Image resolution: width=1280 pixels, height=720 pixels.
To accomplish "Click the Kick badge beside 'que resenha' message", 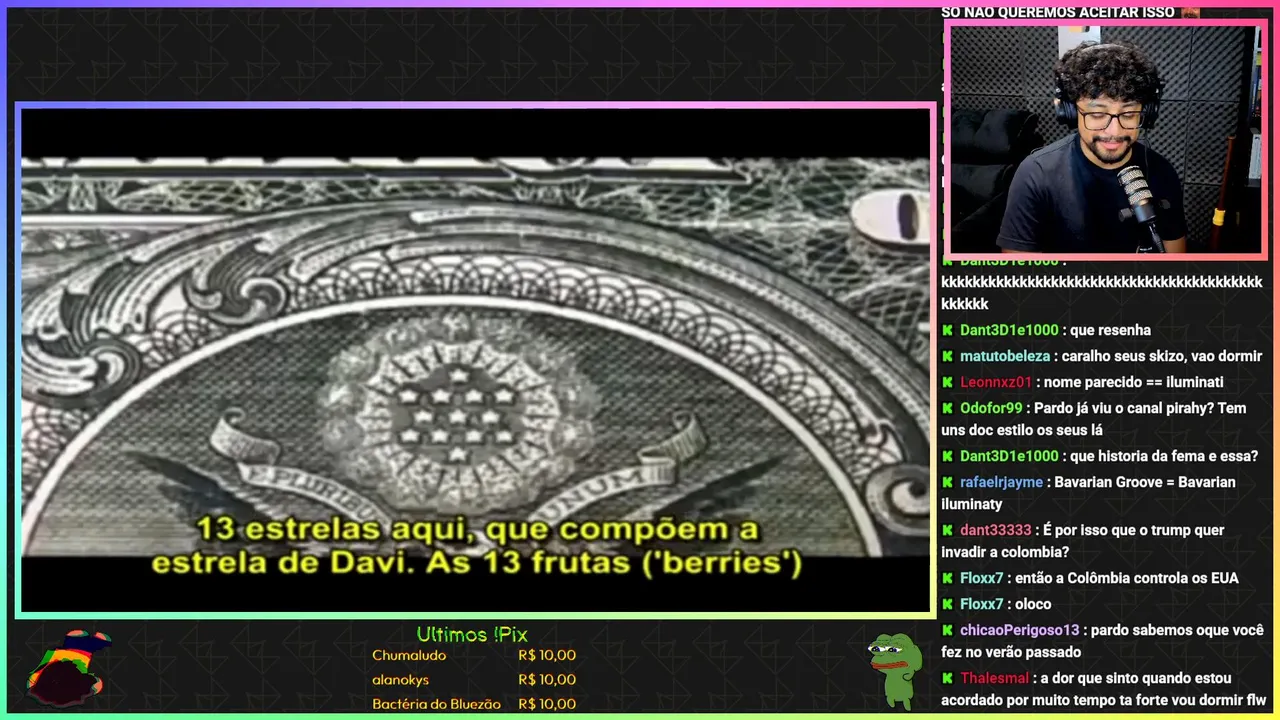I will tap(947, 330).
